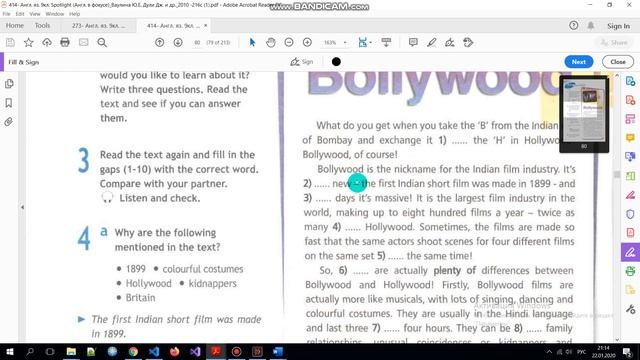
Task: Pick the black color swatch
Action: pyautogui.click(x=336, y=62)
